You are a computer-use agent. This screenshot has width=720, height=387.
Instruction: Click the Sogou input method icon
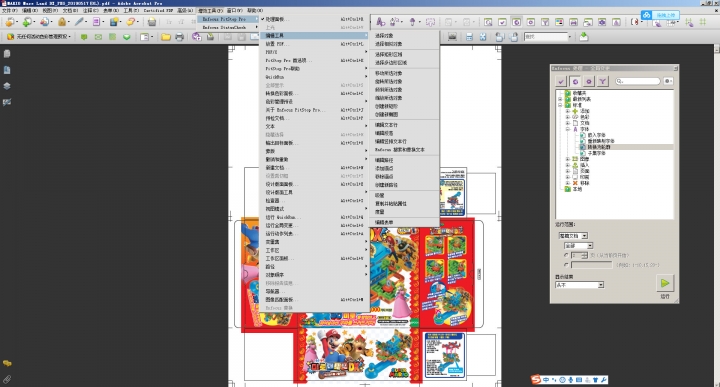[x=535, y=380]
